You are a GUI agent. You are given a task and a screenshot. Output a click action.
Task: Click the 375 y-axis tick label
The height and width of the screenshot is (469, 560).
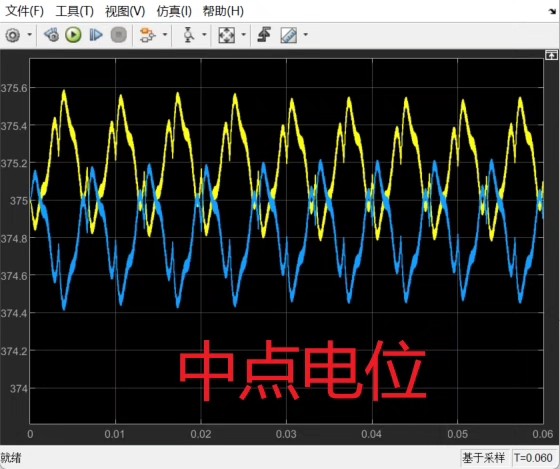(19, 201)
